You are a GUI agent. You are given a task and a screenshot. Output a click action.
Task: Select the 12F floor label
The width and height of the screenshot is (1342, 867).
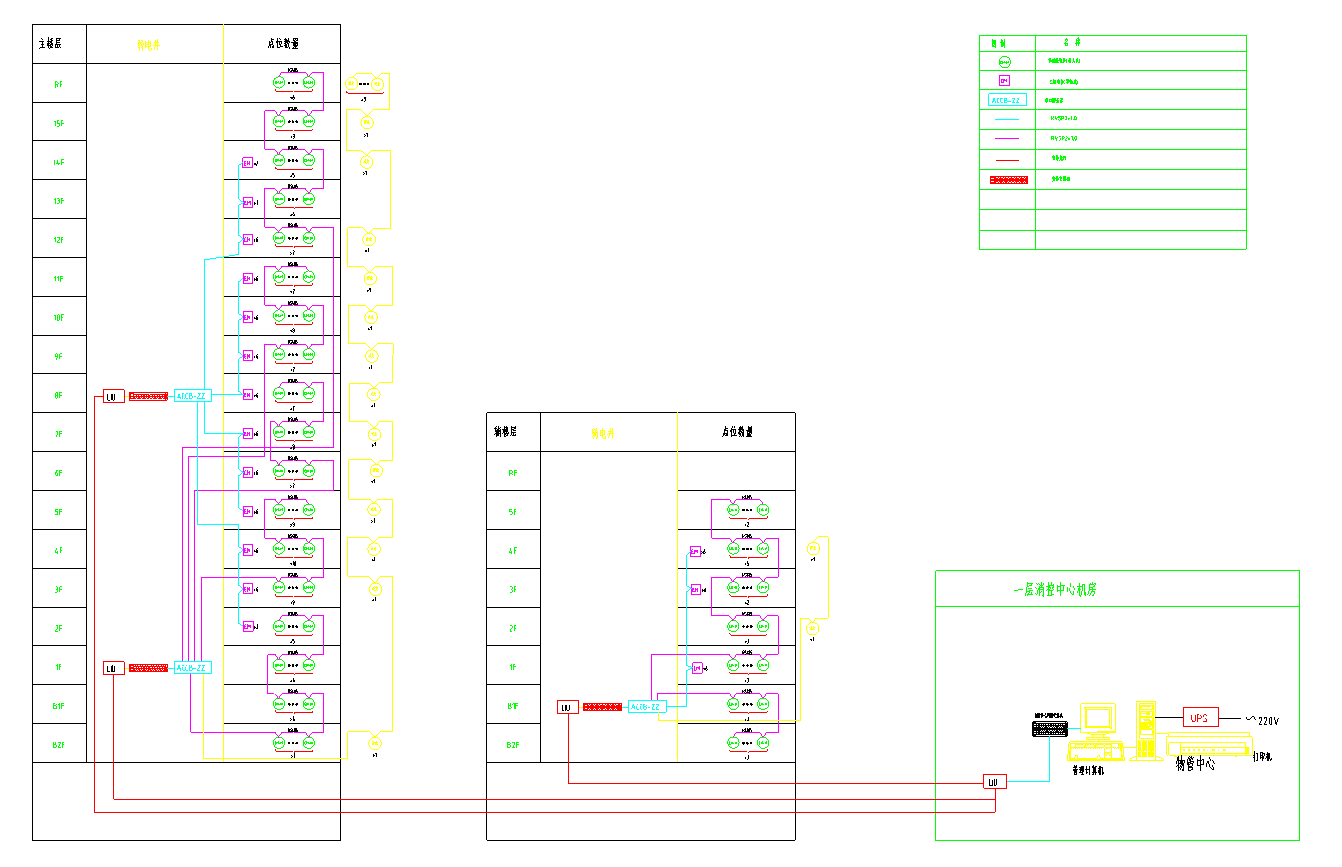pyautogui.click(x=59, y=240)
